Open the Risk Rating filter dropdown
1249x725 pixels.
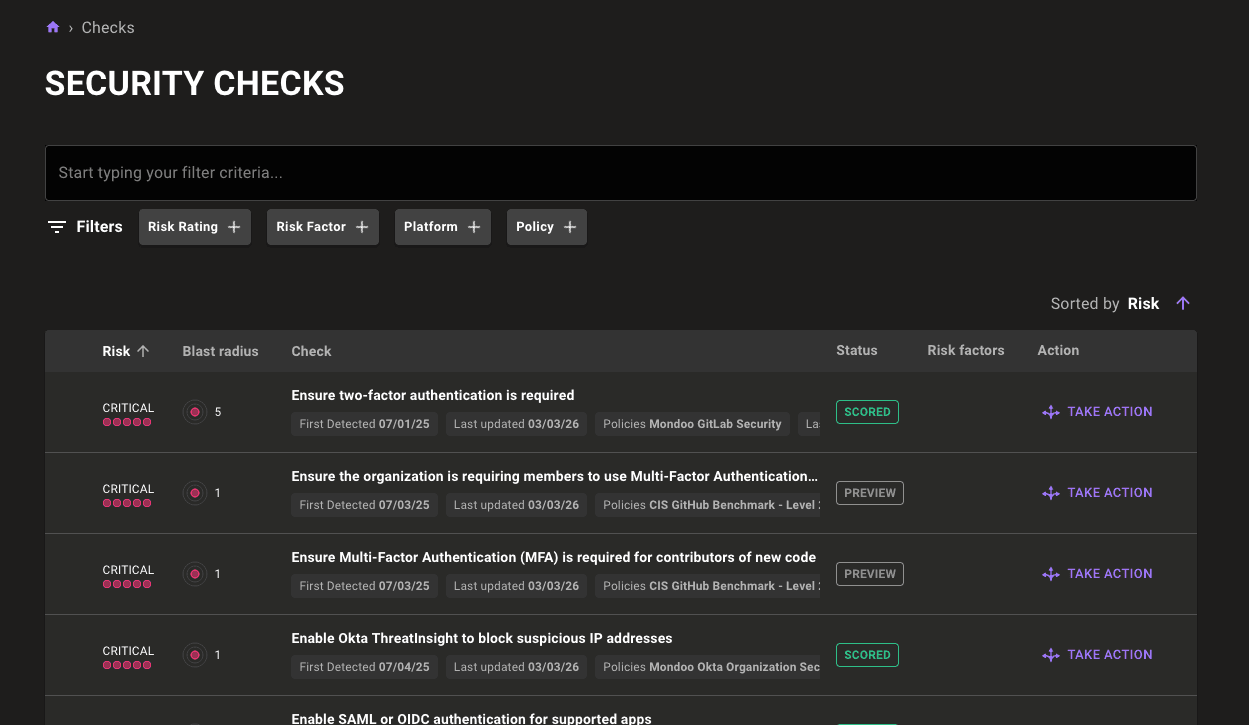click(194, 227)
